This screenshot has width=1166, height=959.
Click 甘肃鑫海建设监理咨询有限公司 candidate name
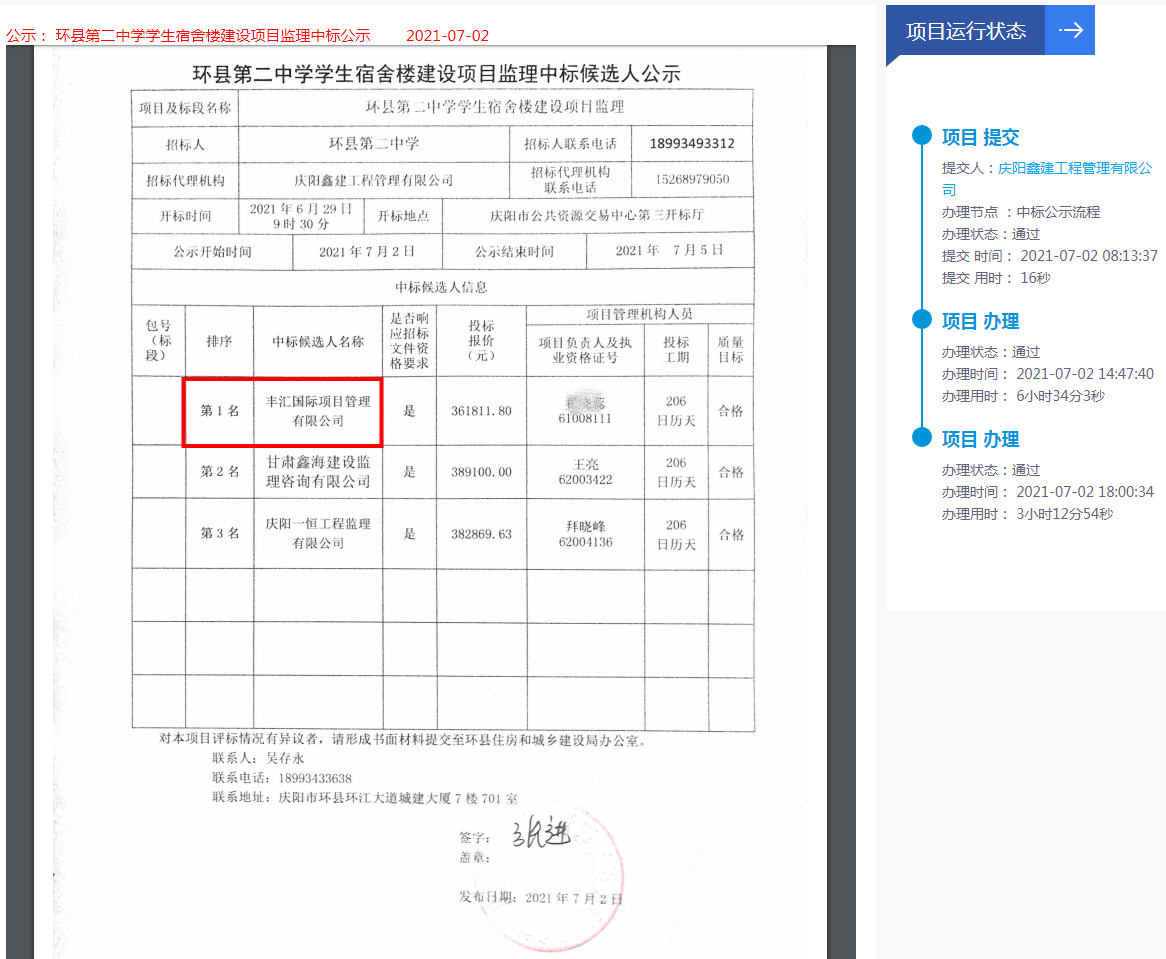318,472
